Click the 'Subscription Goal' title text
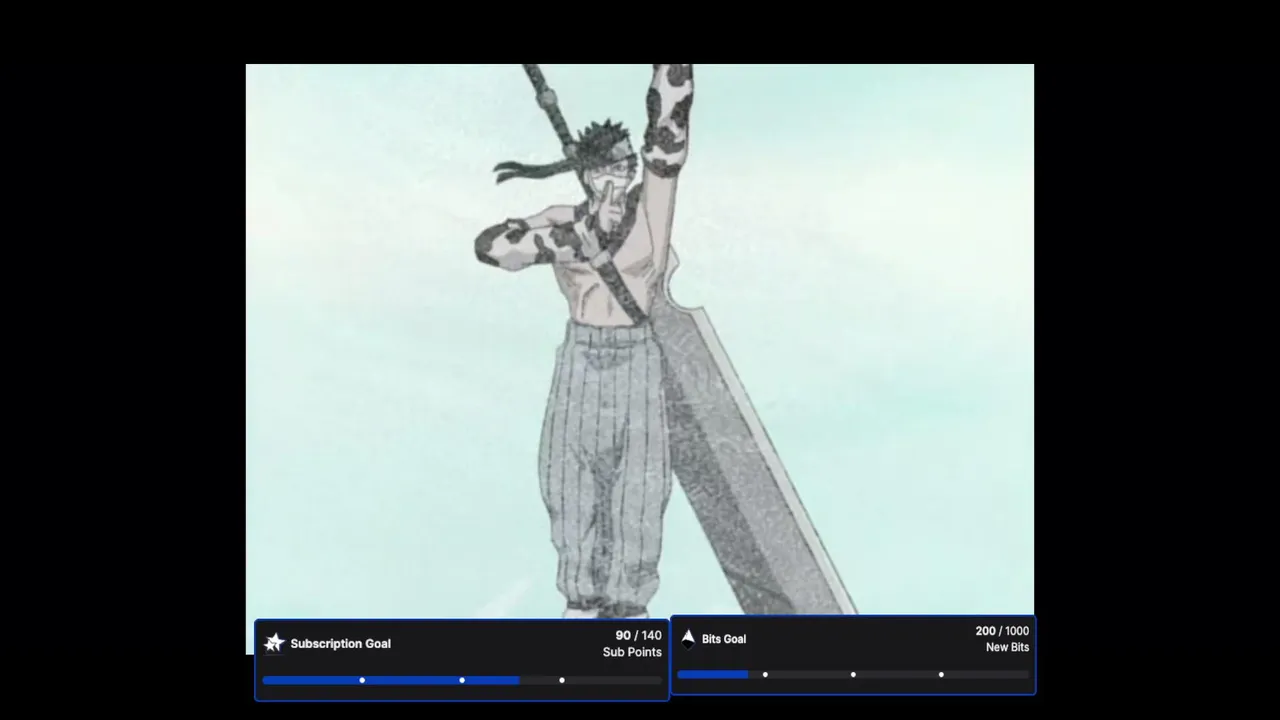The image size is (1280, 720). tap(340, 644)
